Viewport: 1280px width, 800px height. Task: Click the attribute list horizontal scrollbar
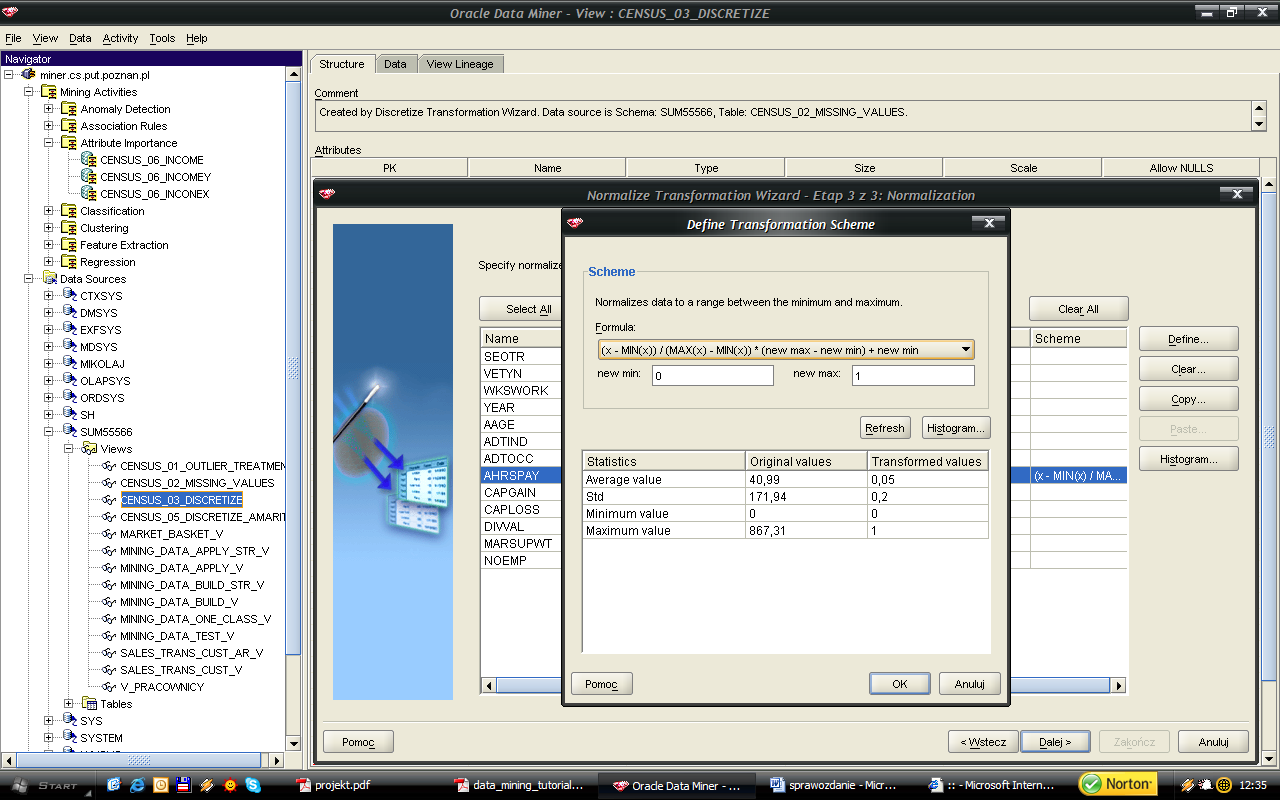coord(805,685)
